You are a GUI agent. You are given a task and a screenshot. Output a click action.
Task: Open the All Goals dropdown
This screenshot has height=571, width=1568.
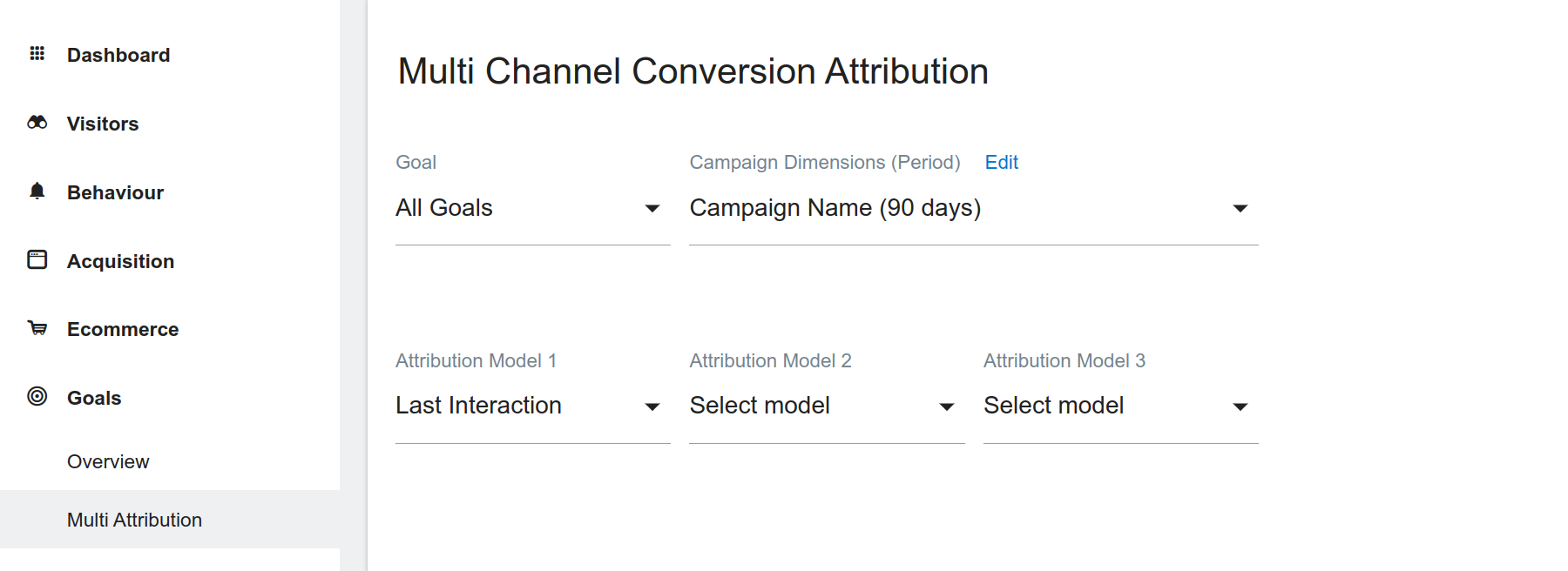(531, 209)
